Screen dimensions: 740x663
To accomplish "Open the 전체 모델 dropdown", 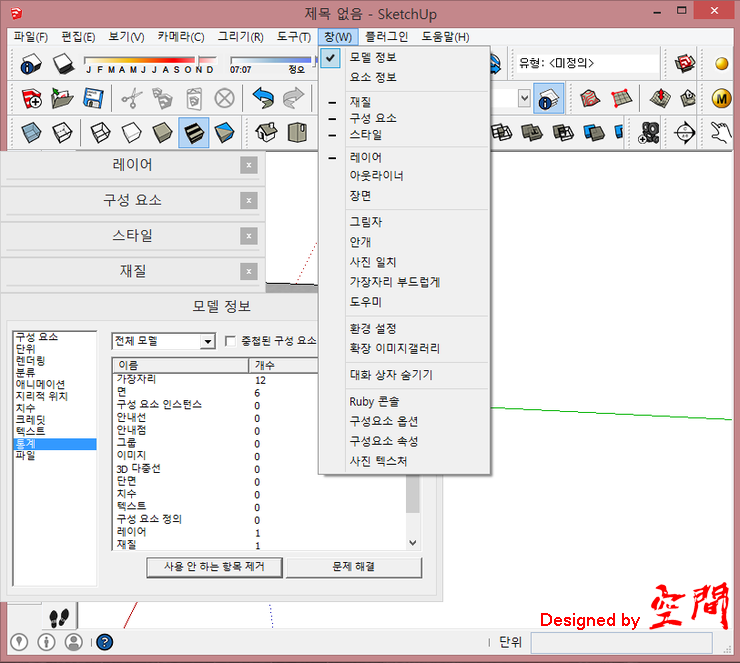I will click(163, 341).
